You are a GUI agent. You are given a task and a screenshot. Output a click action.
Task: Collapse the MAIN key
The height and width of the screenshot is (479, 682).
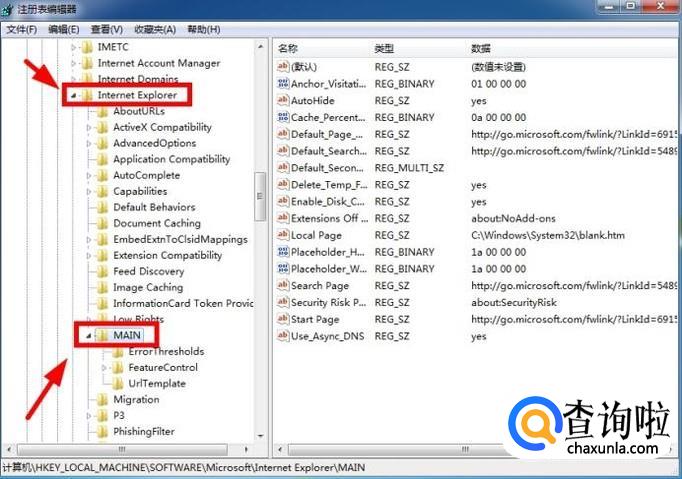89,335
